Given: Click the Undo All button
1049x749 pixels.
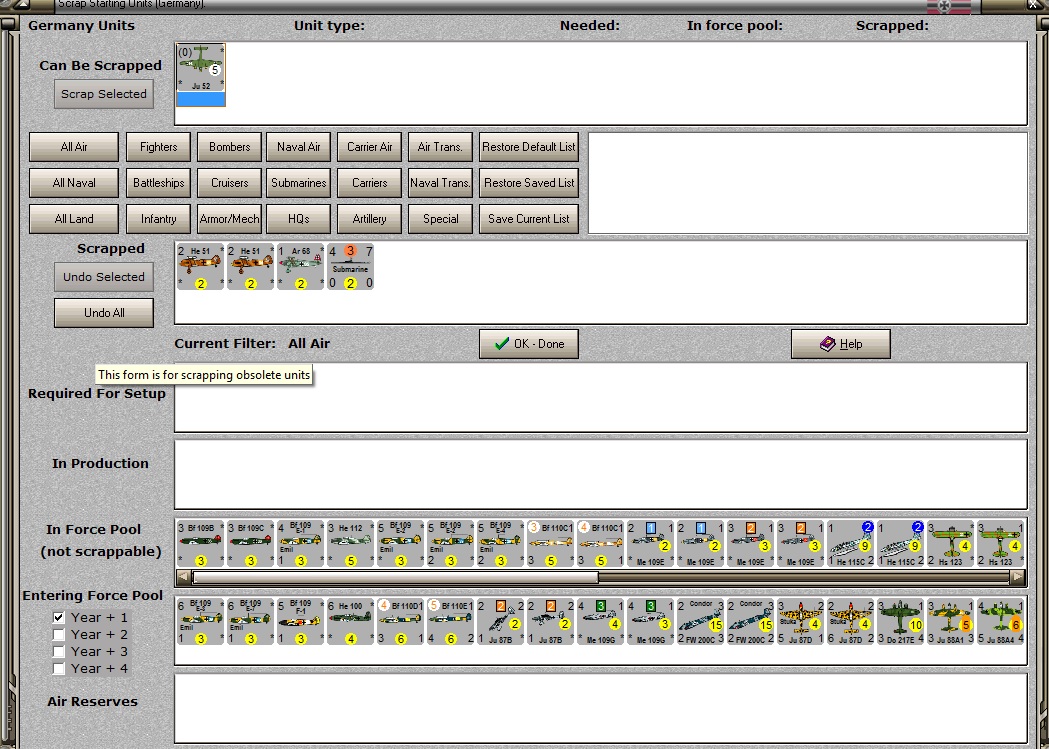Looking at the screenshot, I should (x=104, y=312).
